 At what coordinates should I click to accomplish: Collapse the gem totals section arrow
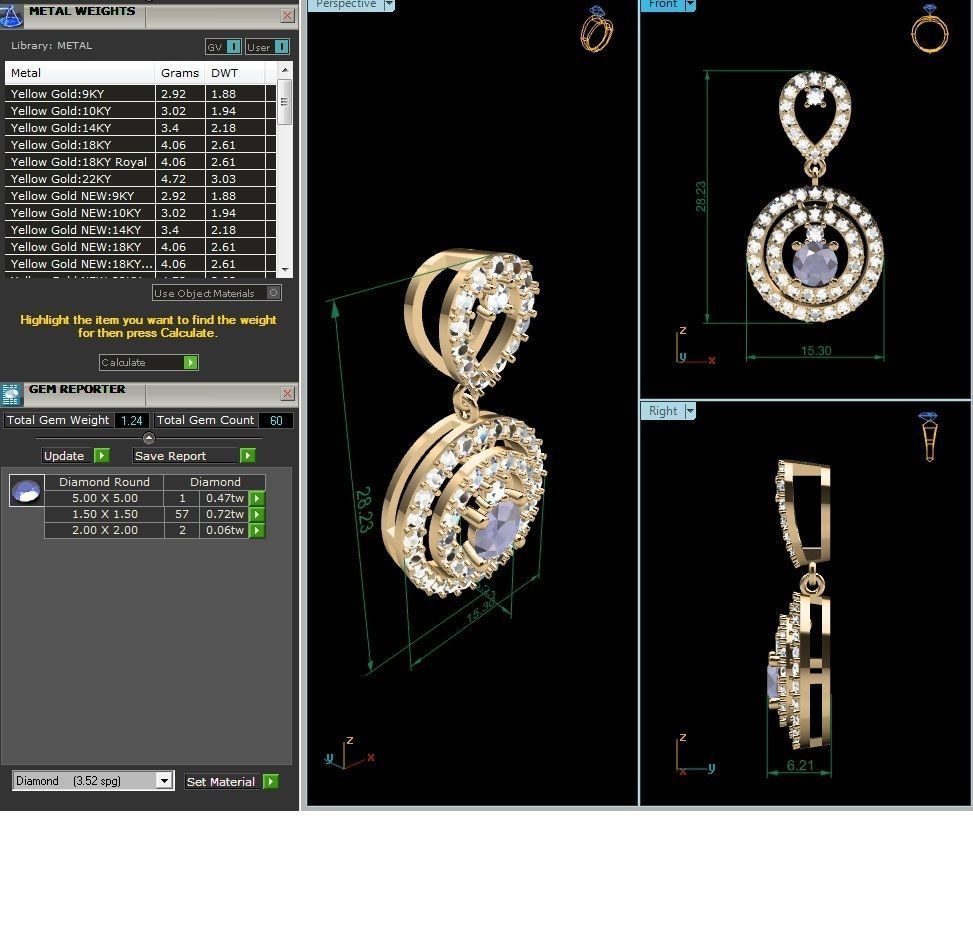coord(148,438)
